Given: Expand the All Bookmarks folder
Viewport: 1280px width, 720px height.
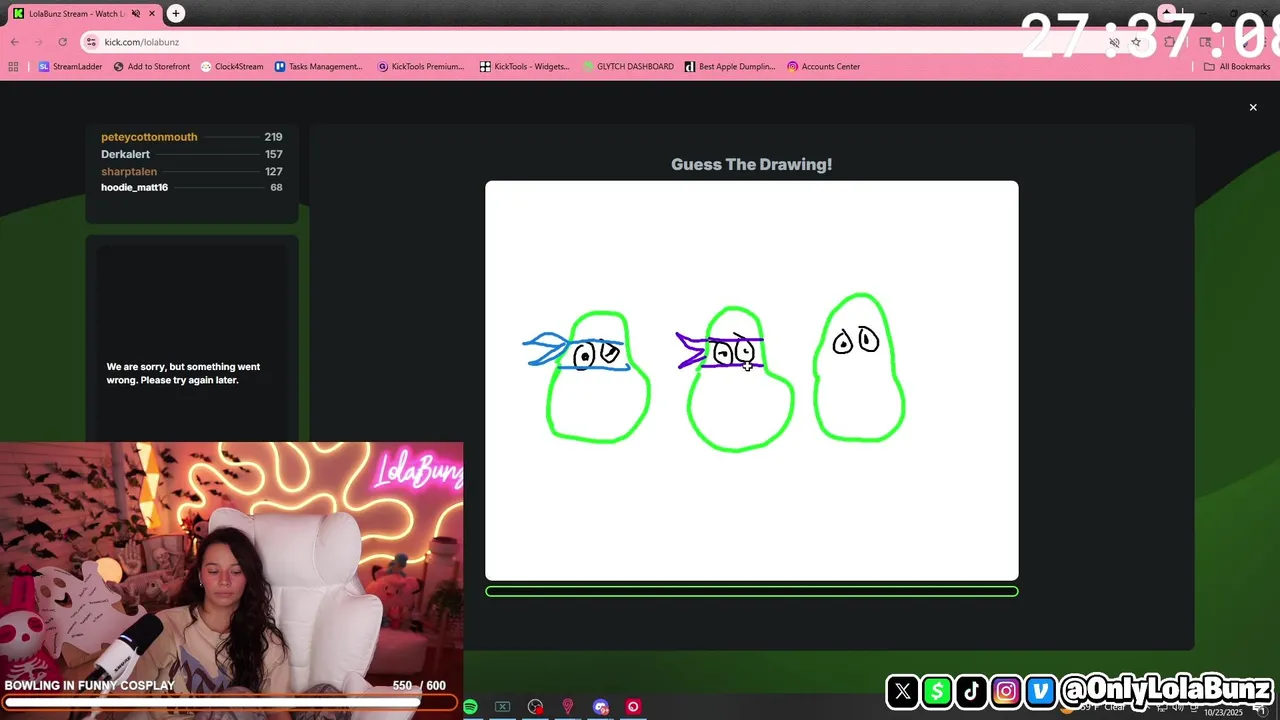Looking at the screenshot, I should (x=1237, y=66).
